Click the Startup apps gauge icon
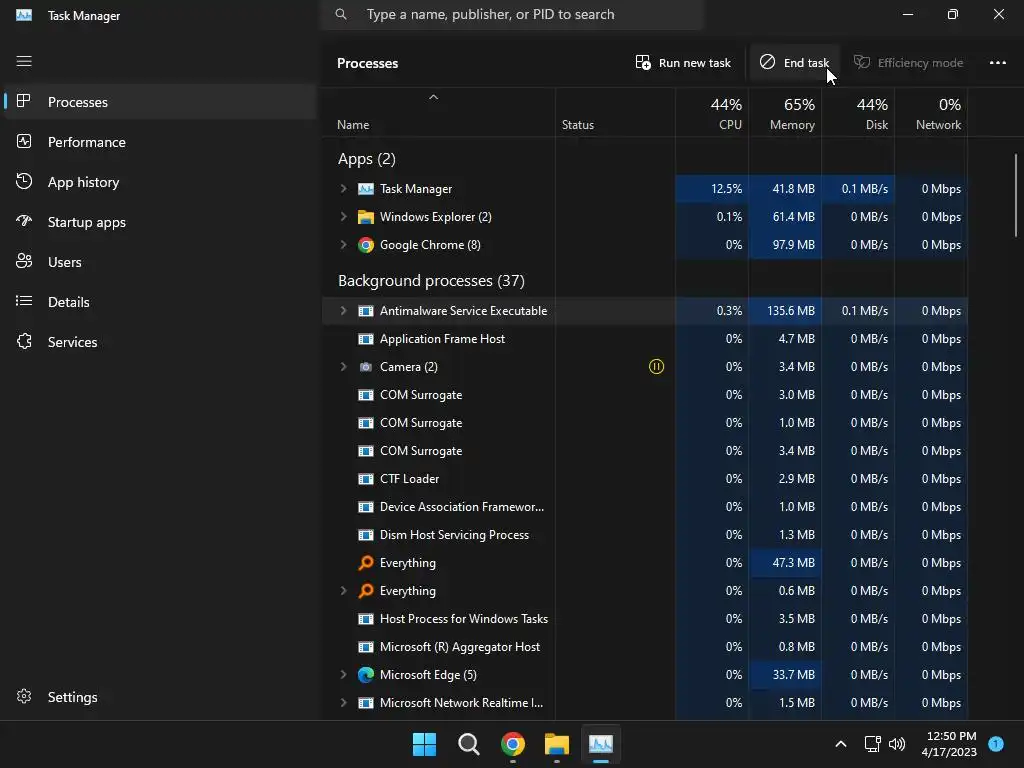This screenshot has height=768, width=1024. (x=24, y=221)
